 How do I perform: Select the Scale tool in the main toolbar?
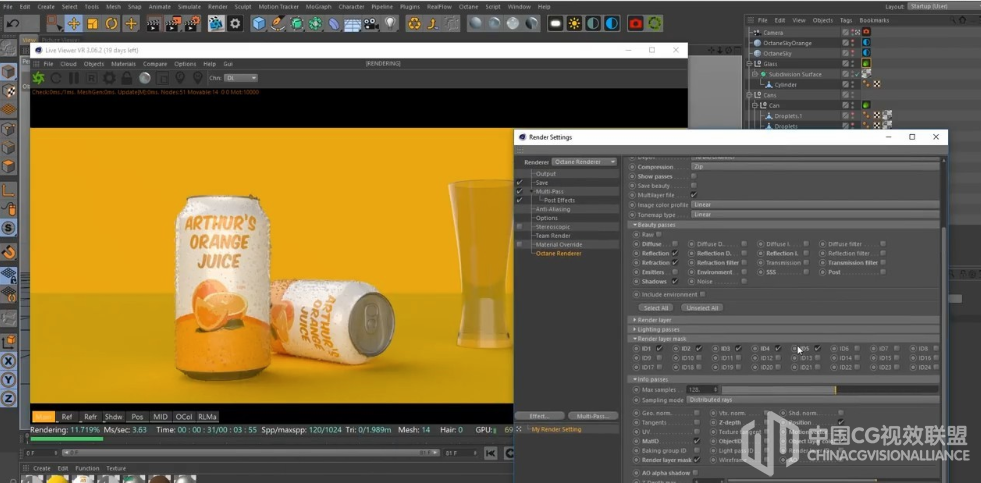pos(93,24)
